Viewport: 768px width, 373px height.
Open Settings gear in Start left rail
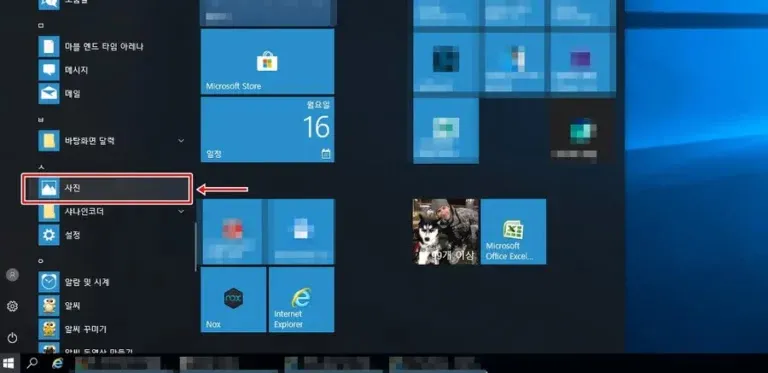pyautogui.click(x=12, y=306)
